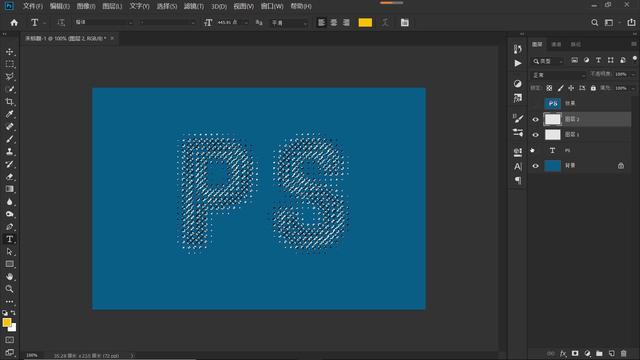Screen dimensions: 640x360
Task: Open the font family dropdown
Action: (103, 22)
